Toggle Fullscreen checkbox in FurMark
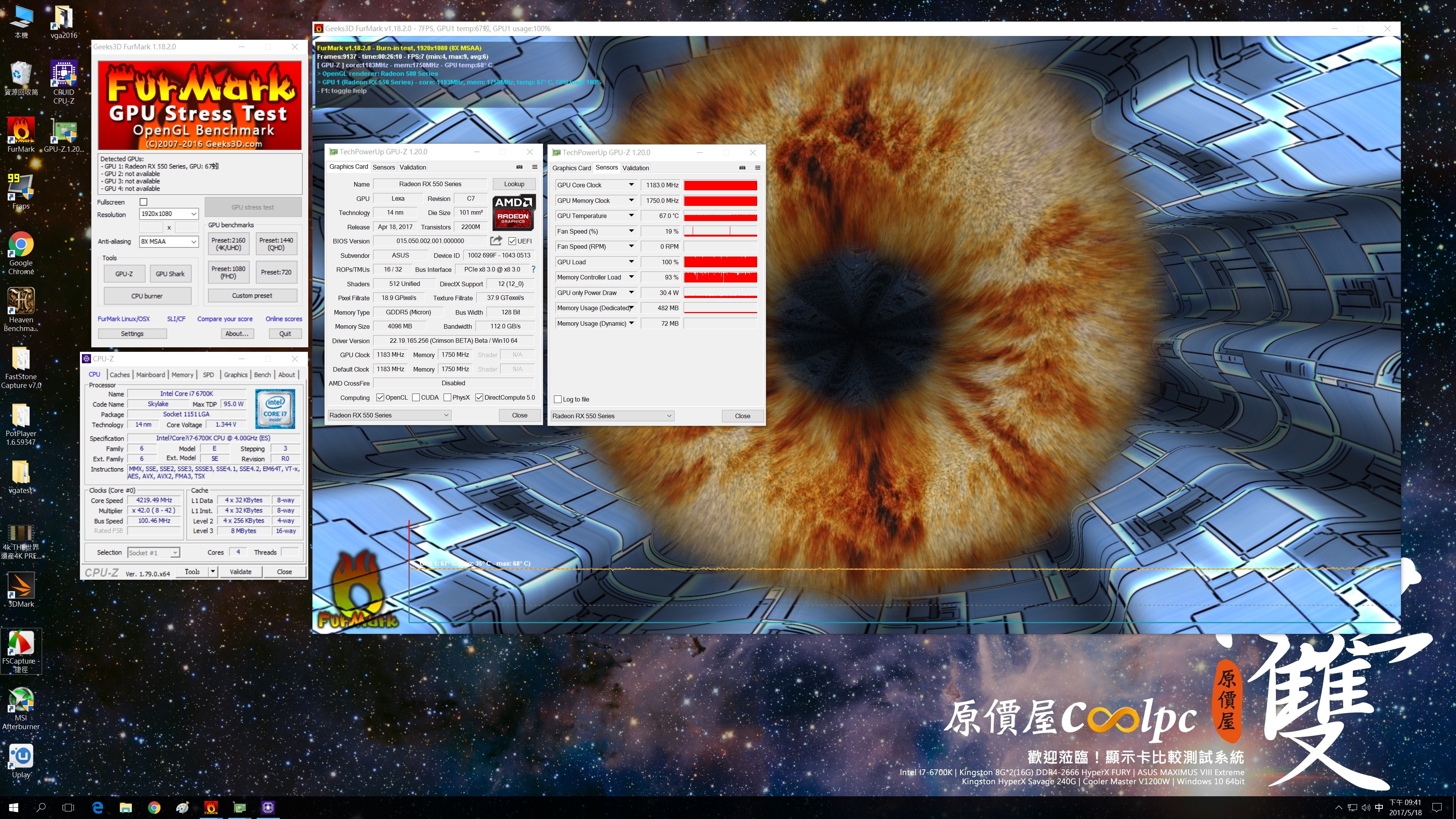The image size is (1456, 819). (144, 202)
